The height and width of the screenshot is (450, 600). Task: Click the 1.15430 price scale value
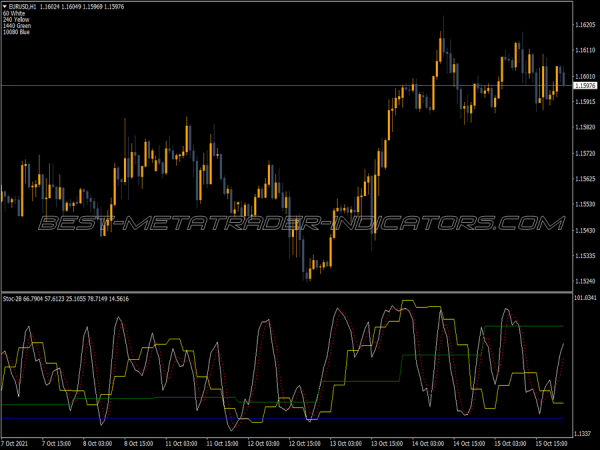[x=585, y=230]
